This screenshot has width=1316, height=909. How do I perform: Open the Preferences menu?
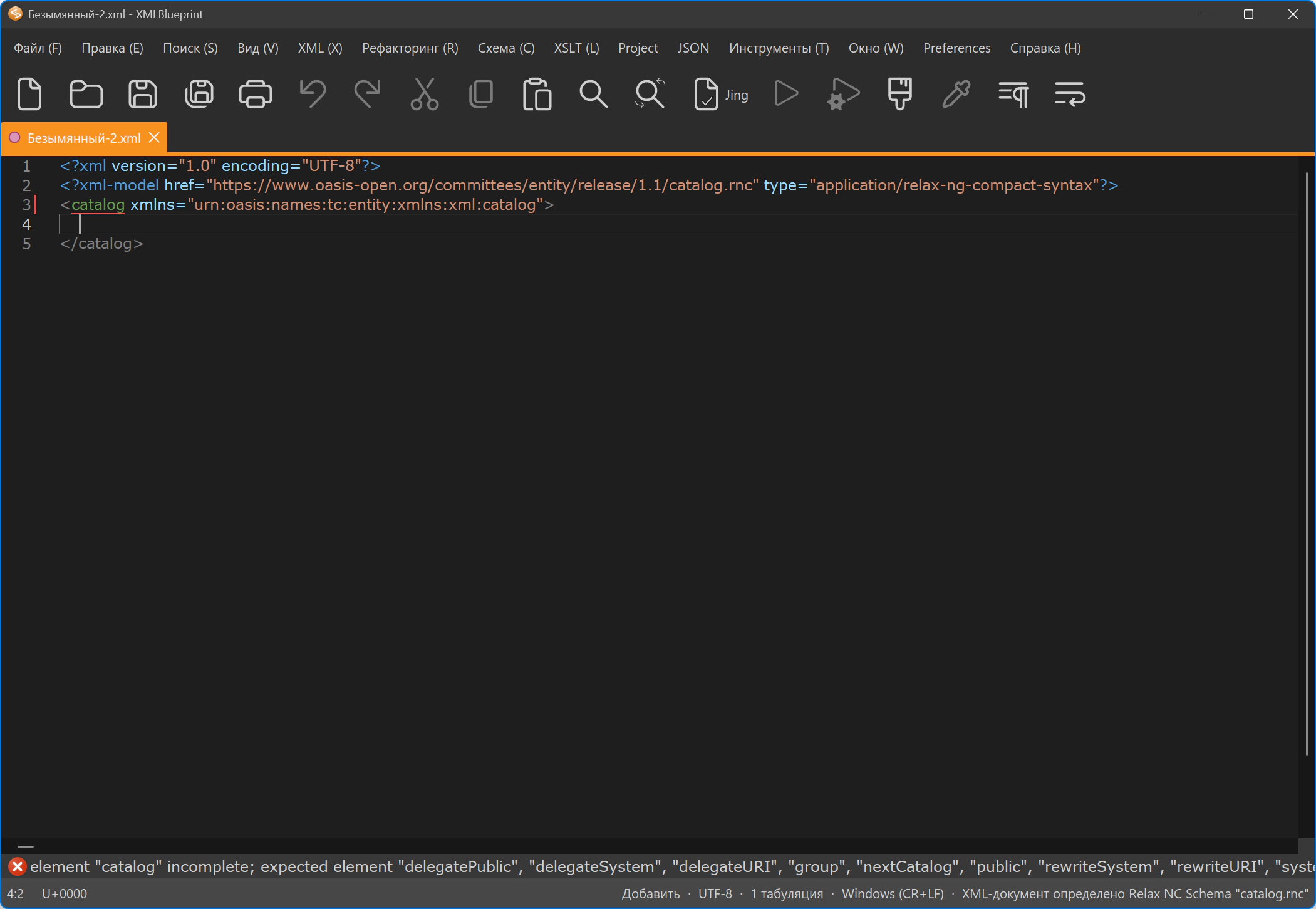coord(957,48)
